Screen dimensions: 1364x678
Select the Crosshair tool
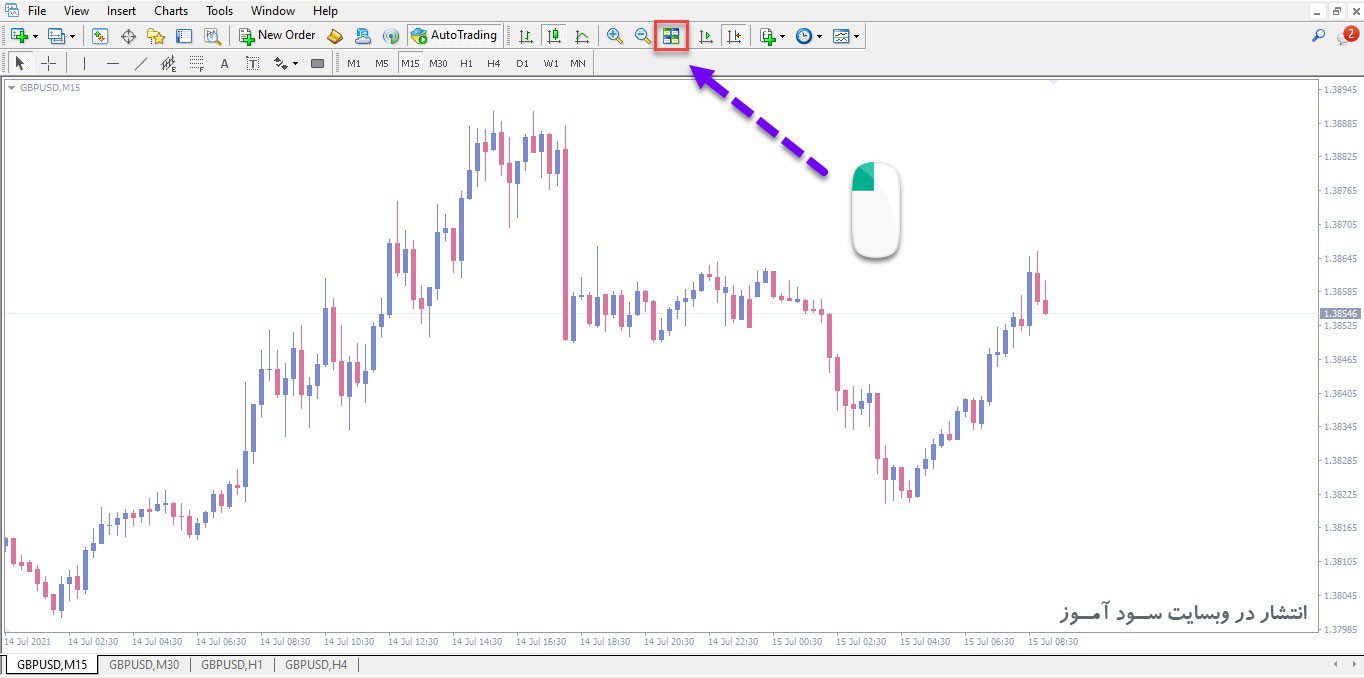coord(47,62)
